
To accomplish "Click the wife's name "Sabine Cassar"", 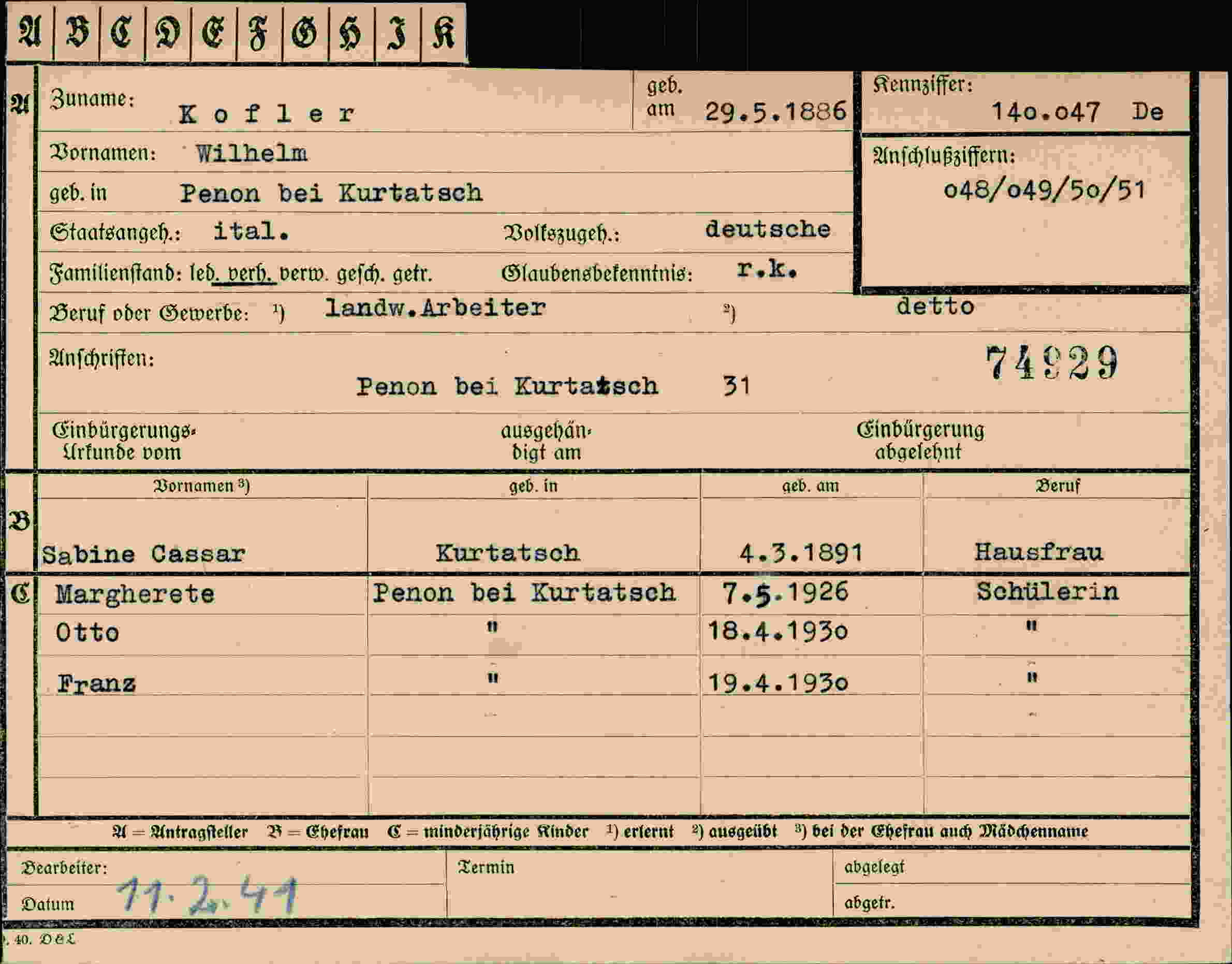I will pos(143,554).
